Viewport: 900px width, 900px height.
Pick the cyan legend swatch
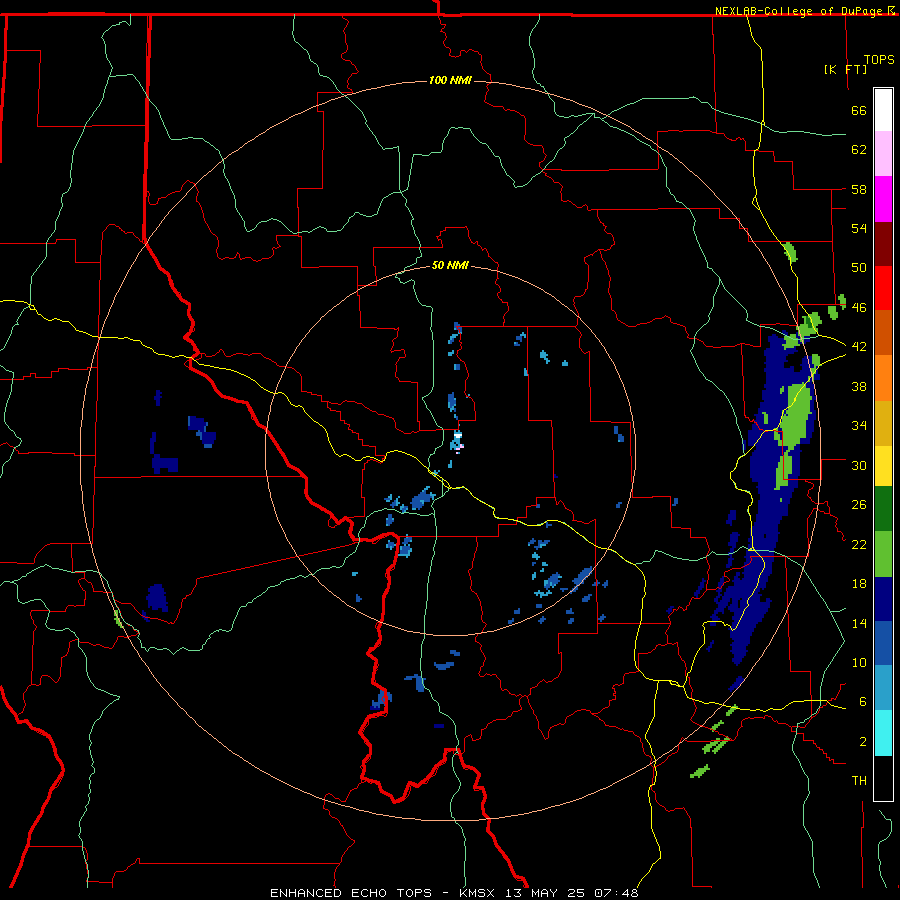pos(883,733)
